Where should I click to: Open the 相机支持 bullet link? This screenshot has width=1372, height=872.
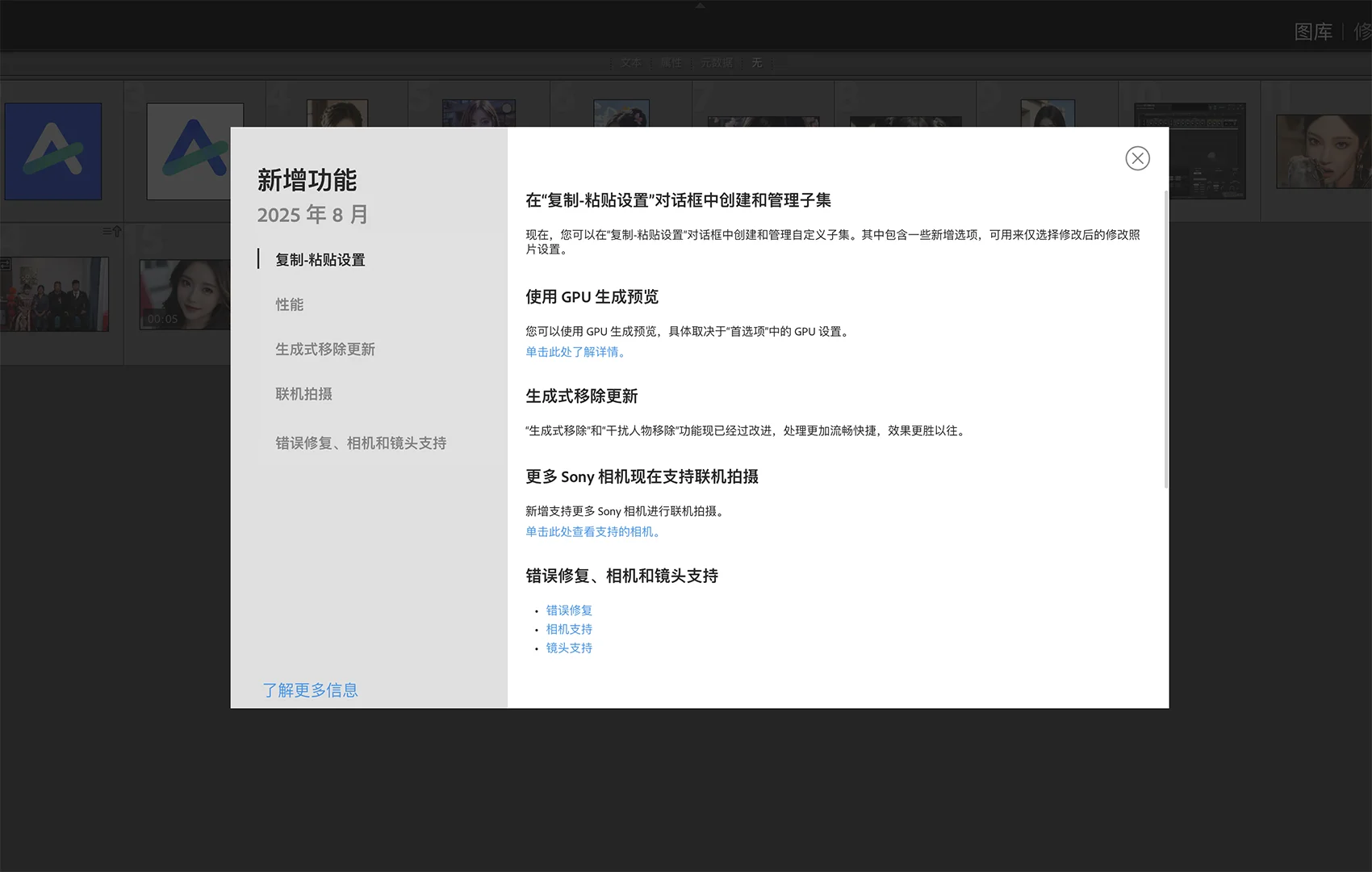click(569, 629)
